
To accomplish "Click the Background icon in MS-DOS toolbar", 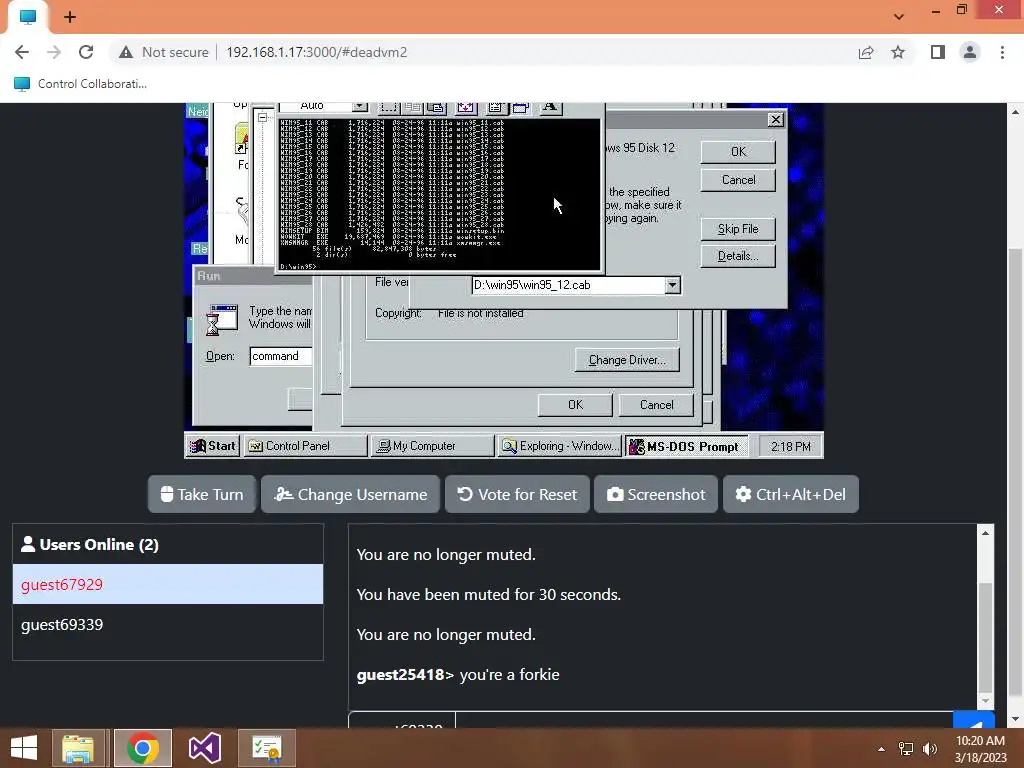I will coord(520,106).
